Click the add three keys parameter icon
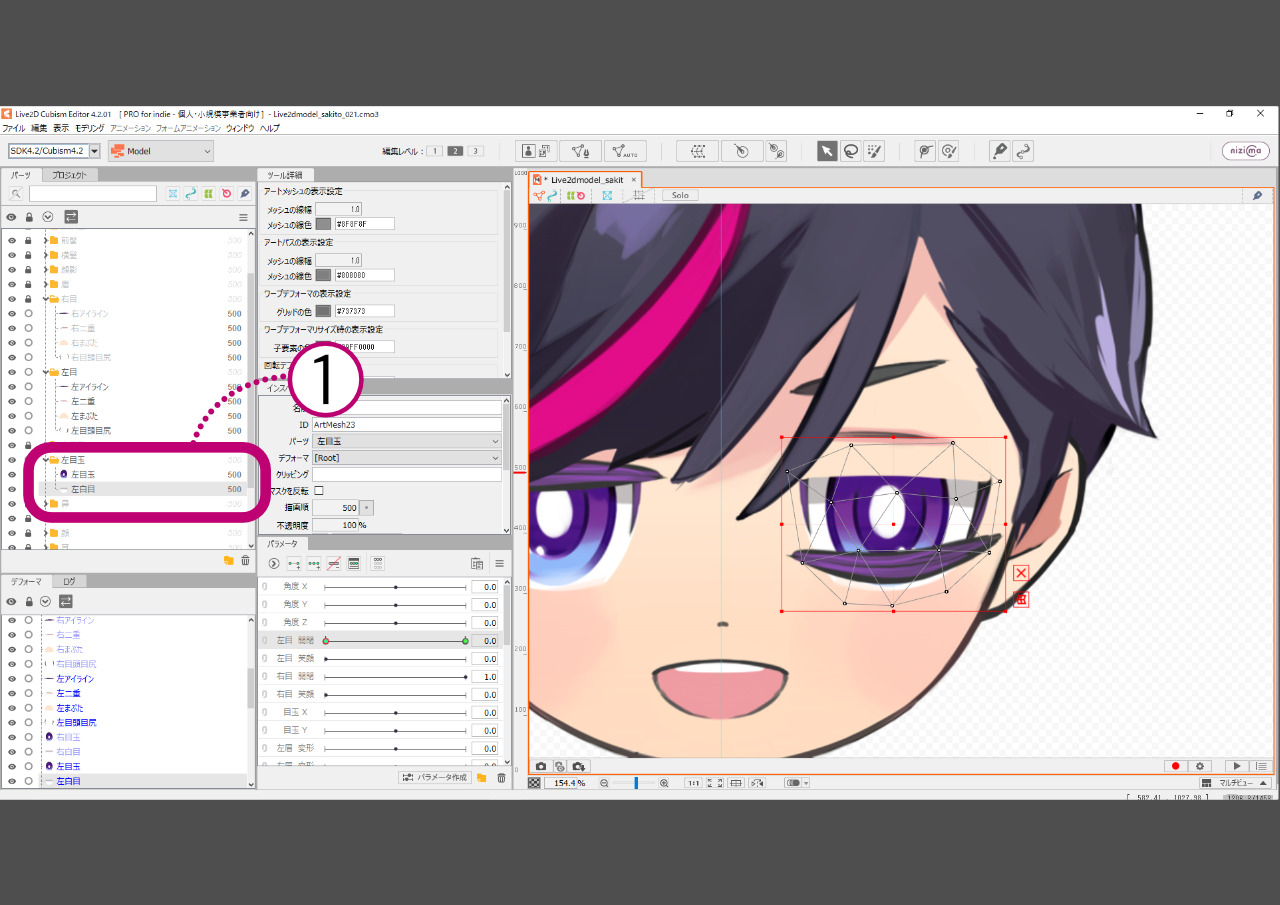Viewport: 1280px width, 905px height. coord(314,564)
